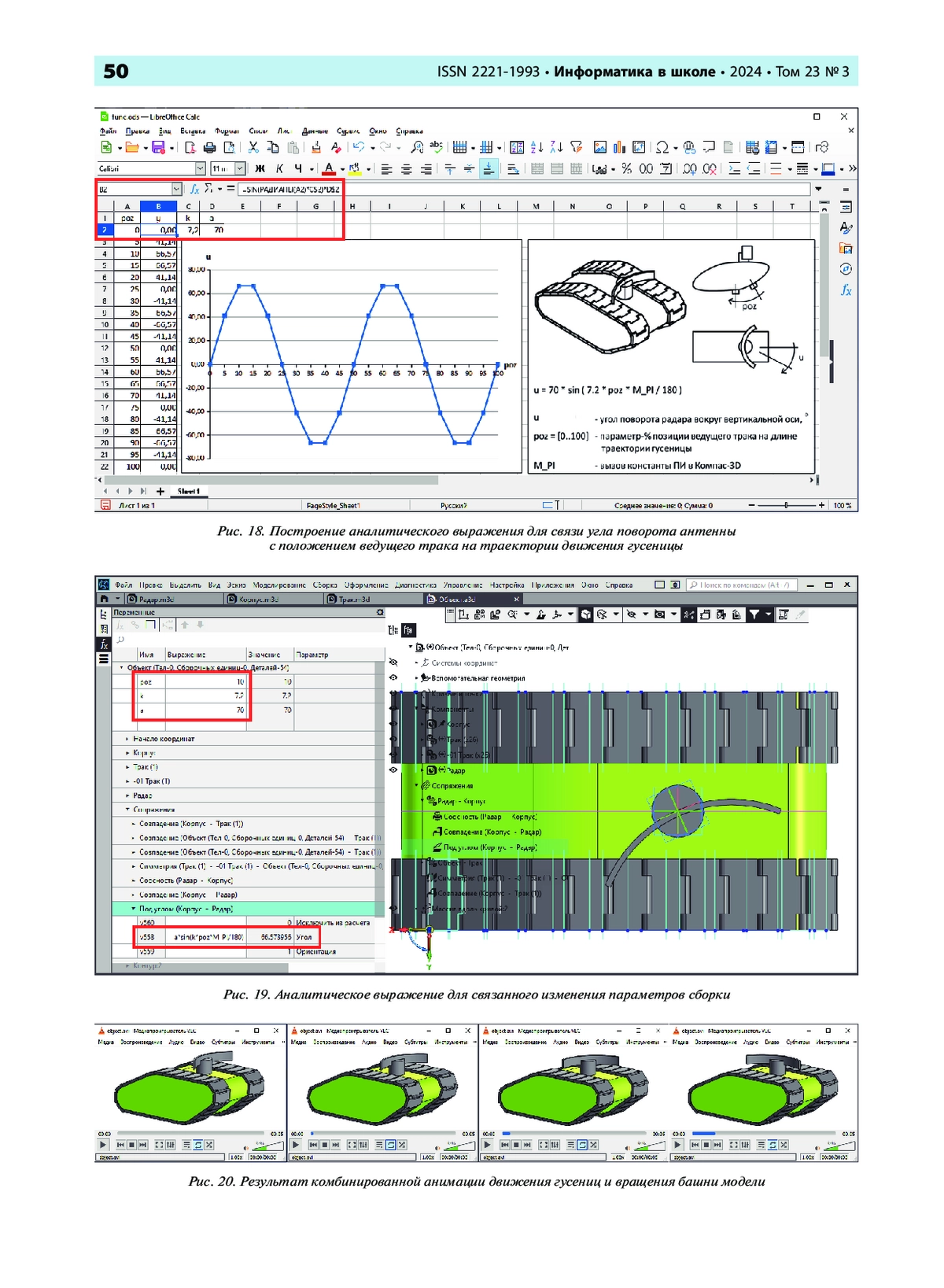944x1288 pixels.
Task: Click the display mode cube icon in Kompas
Action: [586, 614]
